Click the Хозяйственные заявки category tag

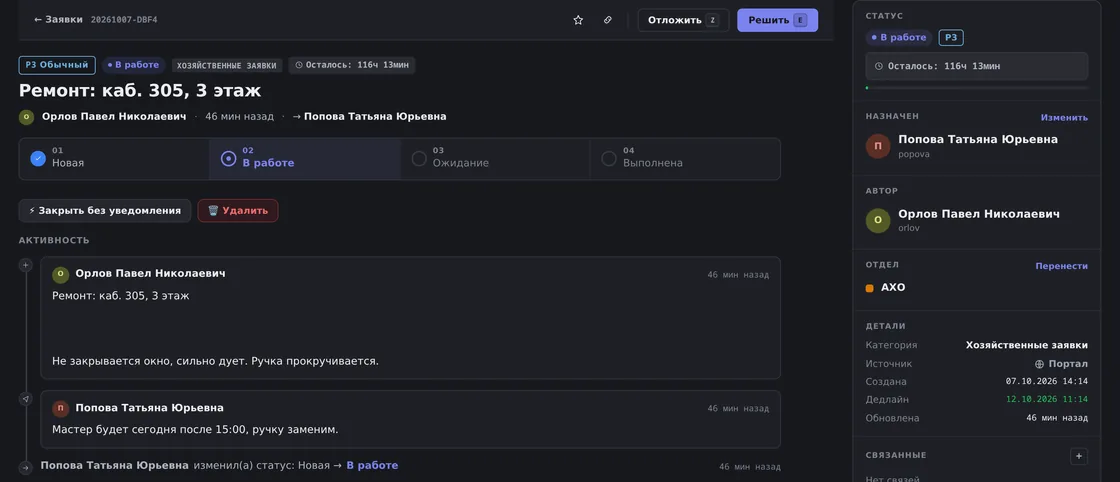[x=227, y=65]
